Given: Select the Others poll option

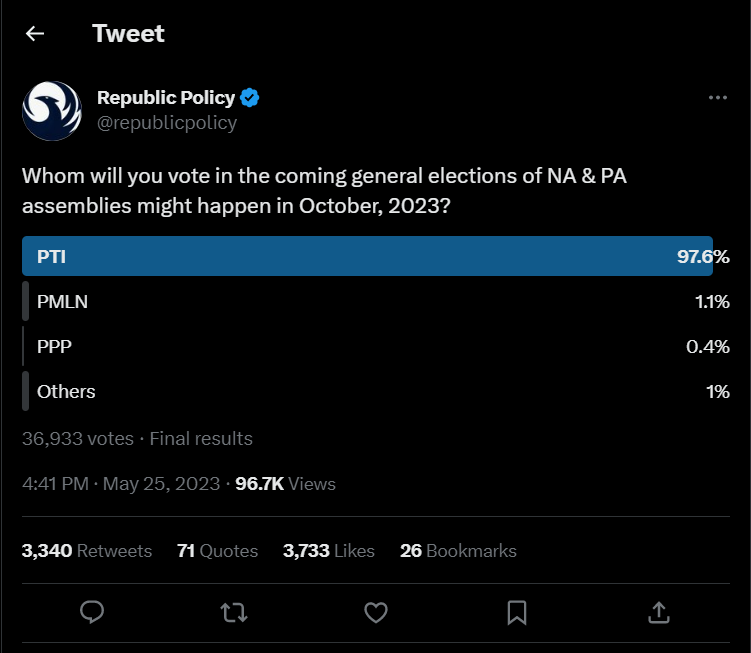Looking at the screenshot, I should 376,391.
